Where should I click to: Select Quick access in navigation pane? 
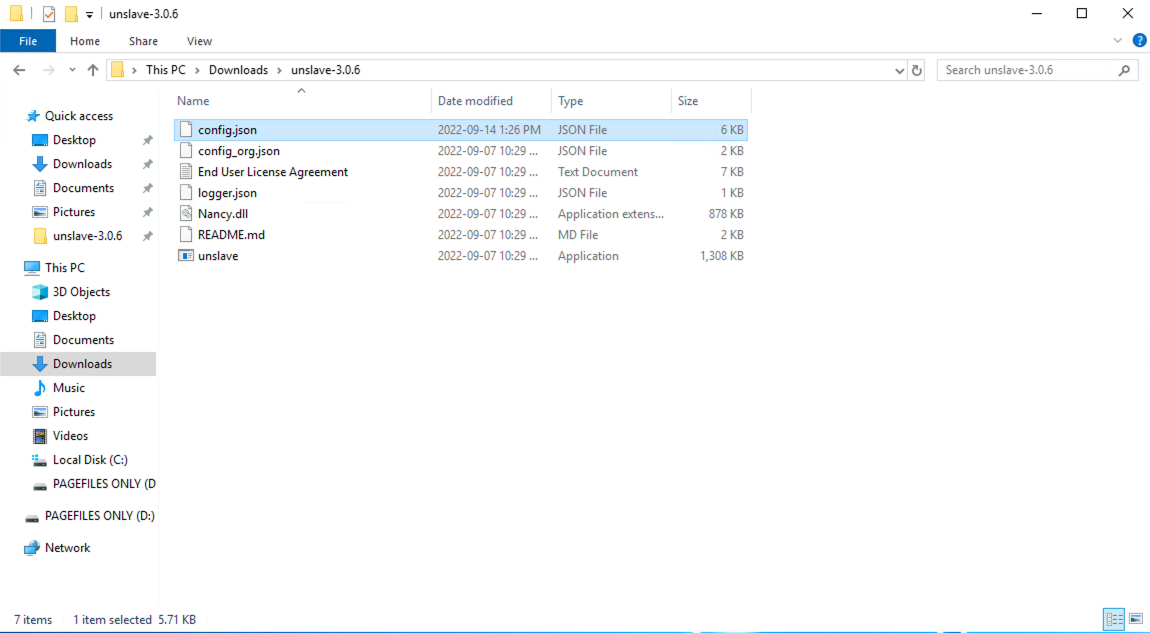(78, 116)
